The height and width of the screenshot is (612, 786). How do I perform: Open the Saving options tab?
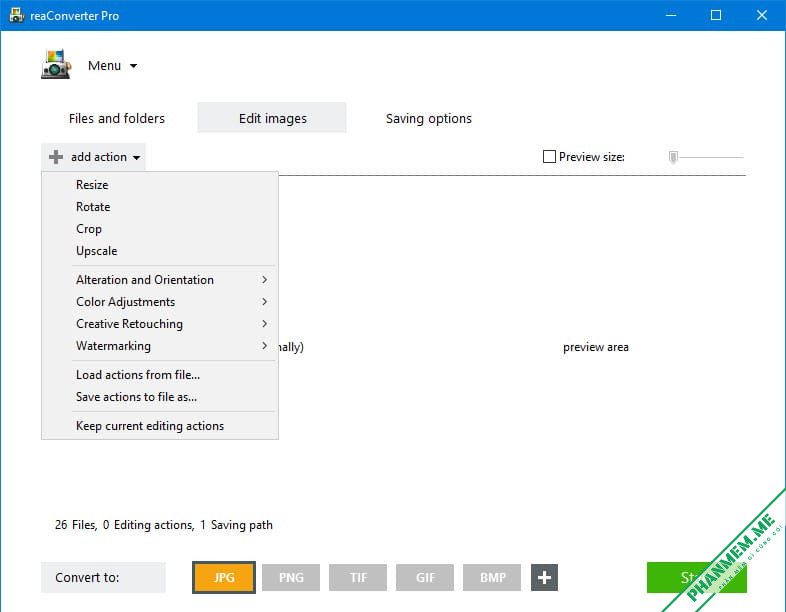coord(429,118)
